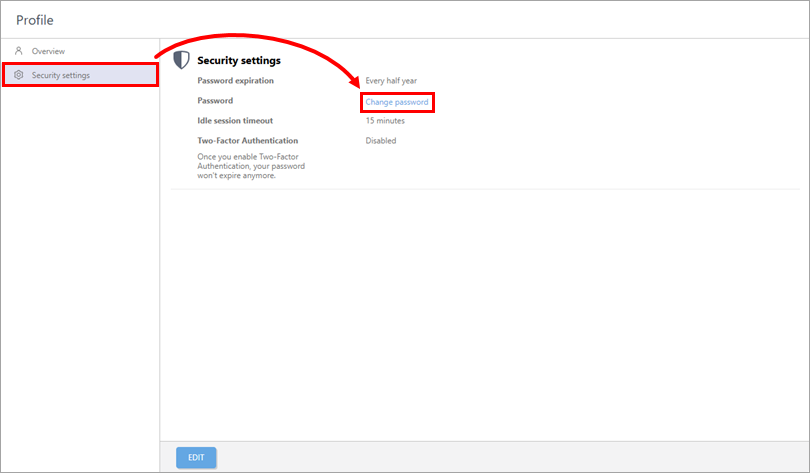This screenshot has height=473, width=810.
Task: Open the Change password link
Action: [396, 101]
